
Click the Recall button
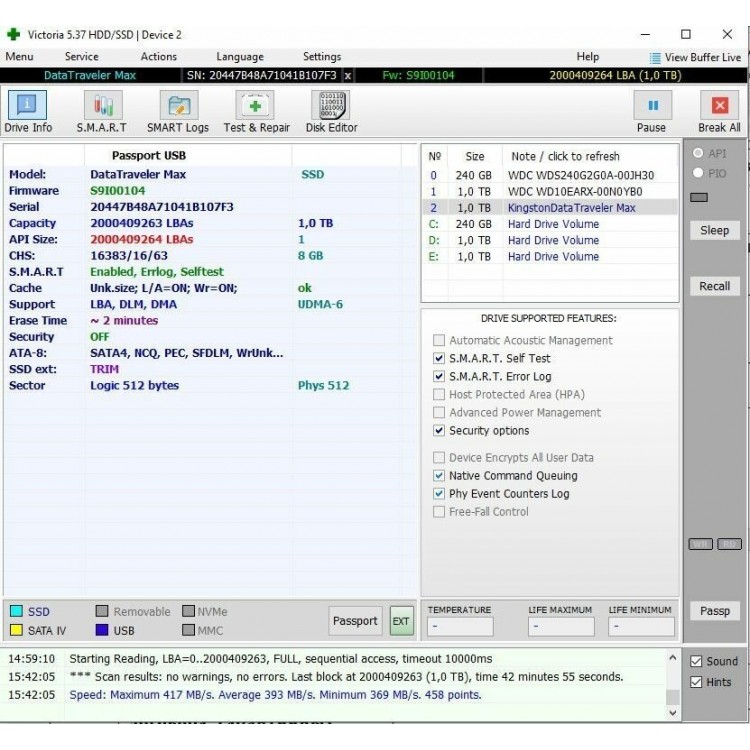pyautogui.click(x=715, y=287)
